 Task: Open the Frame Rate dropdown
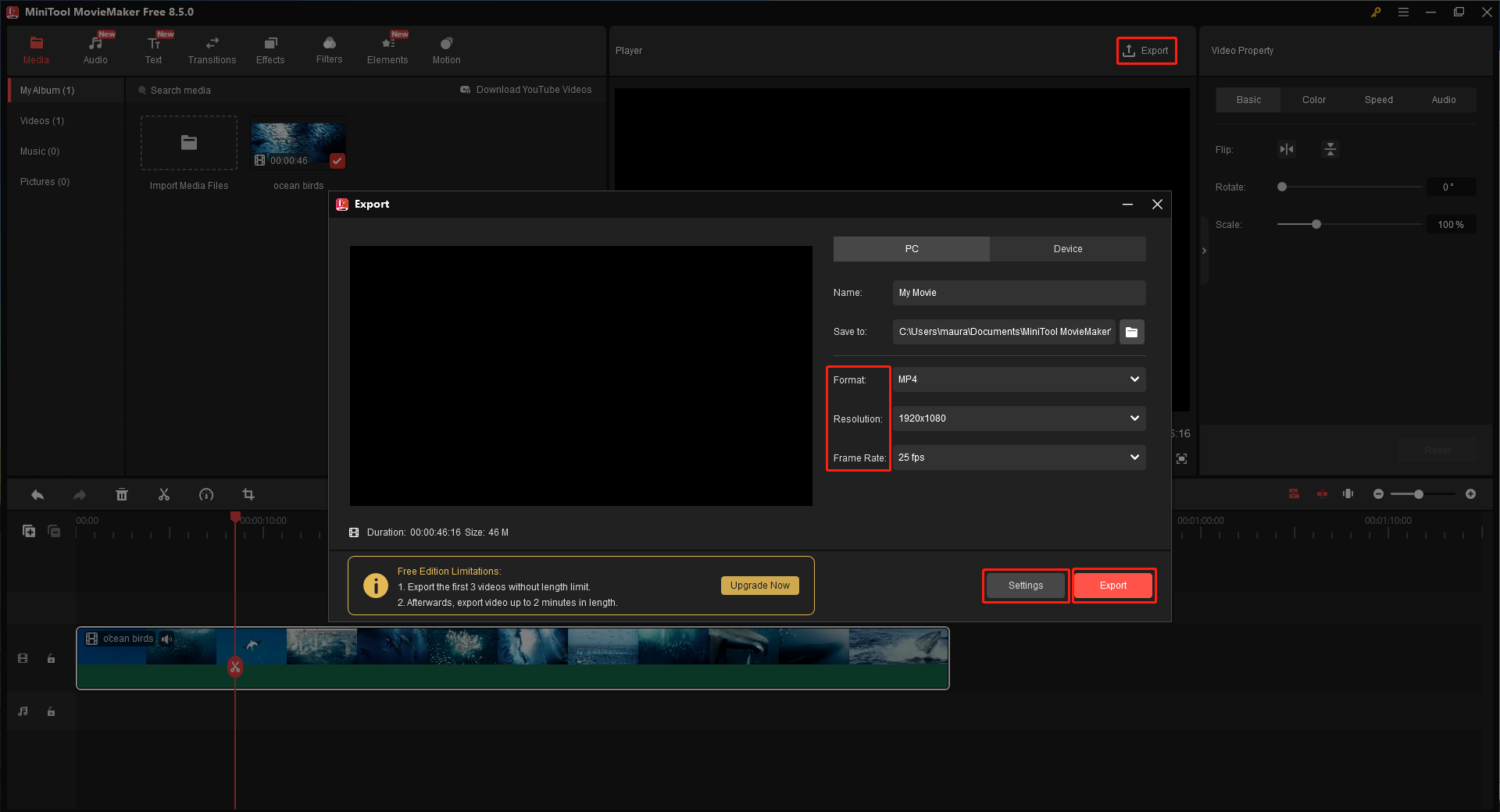tap(1018, 458)
